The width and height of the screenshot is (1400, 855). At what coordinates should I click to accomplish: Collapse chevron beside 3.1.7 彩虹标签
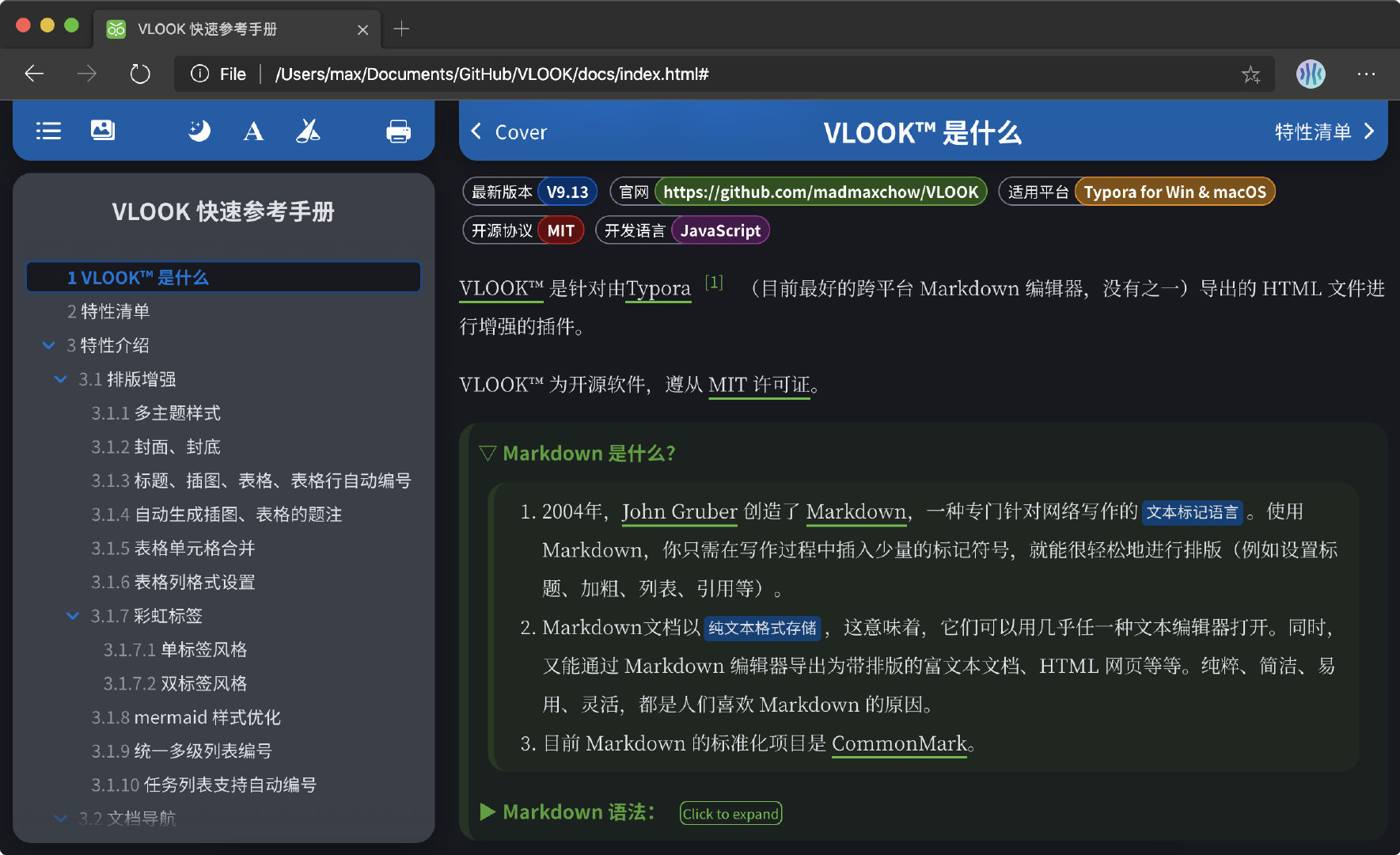point(73,616)
